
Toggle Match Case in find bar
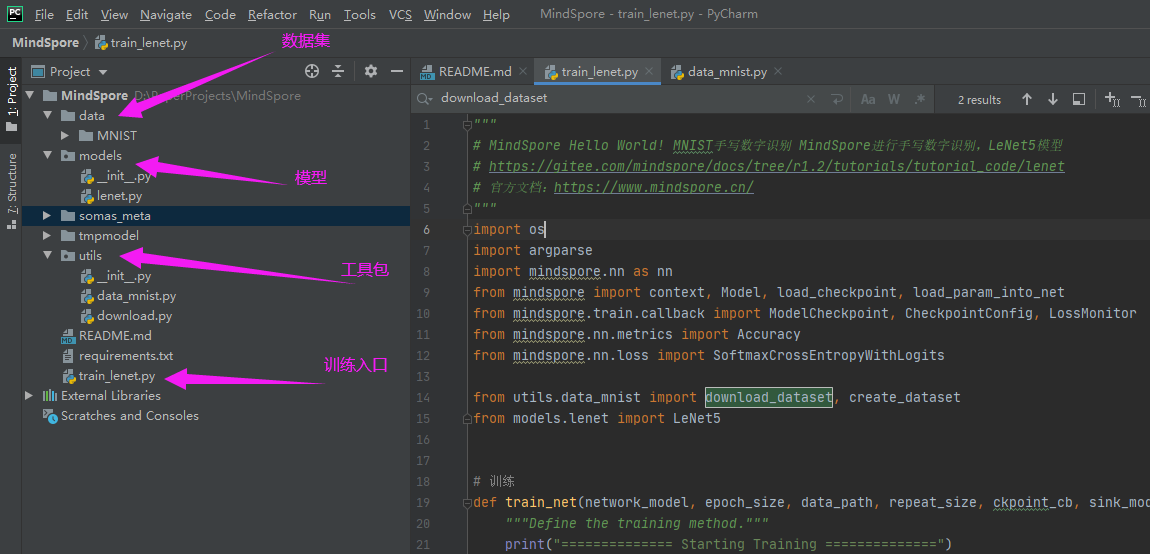click(868, 99)
